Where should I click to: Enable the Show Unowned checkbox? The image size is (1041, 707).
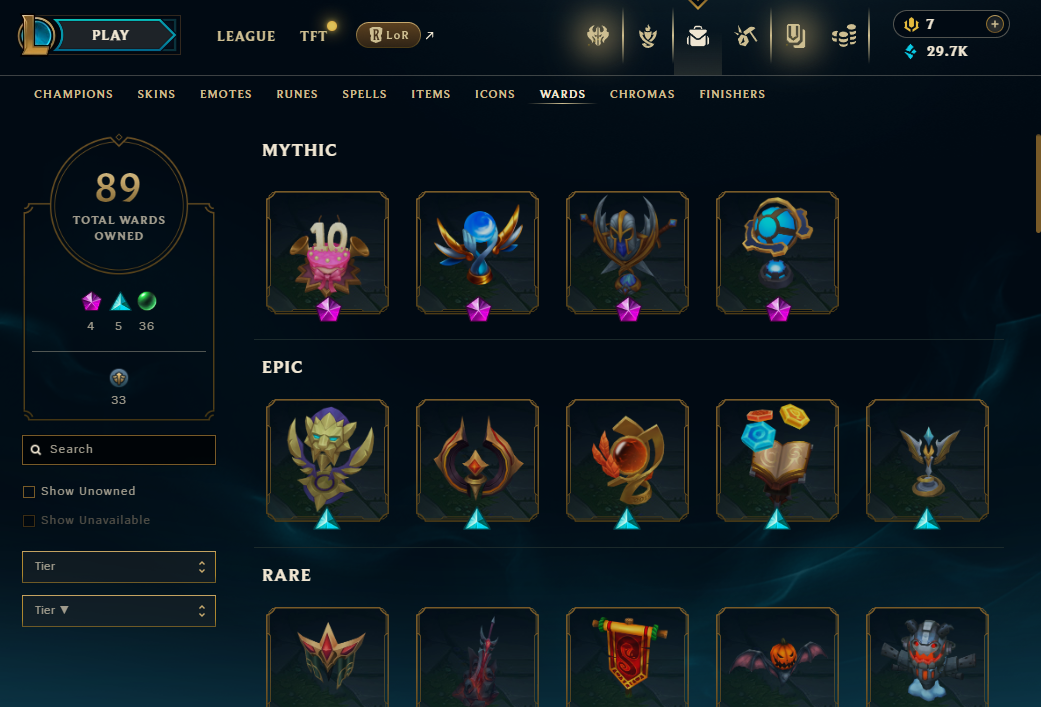pyautogui.click(x=29, y=492)
